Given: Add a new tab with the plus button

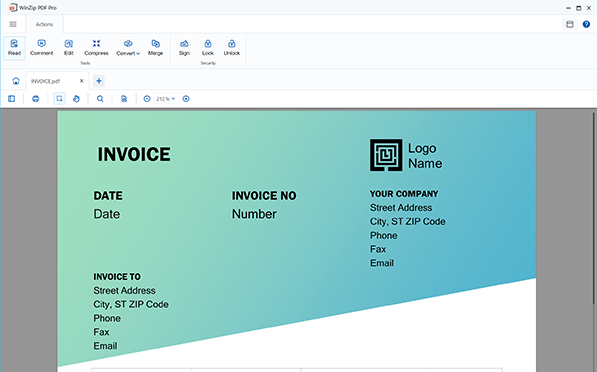Looking at the screenshot, I should (99, 81).
